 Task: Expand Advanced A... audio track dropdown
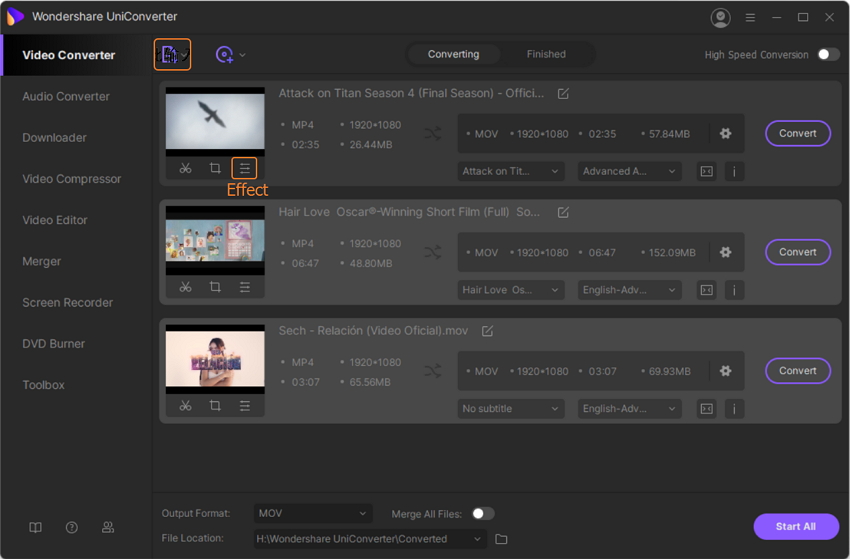pos(629,171)
